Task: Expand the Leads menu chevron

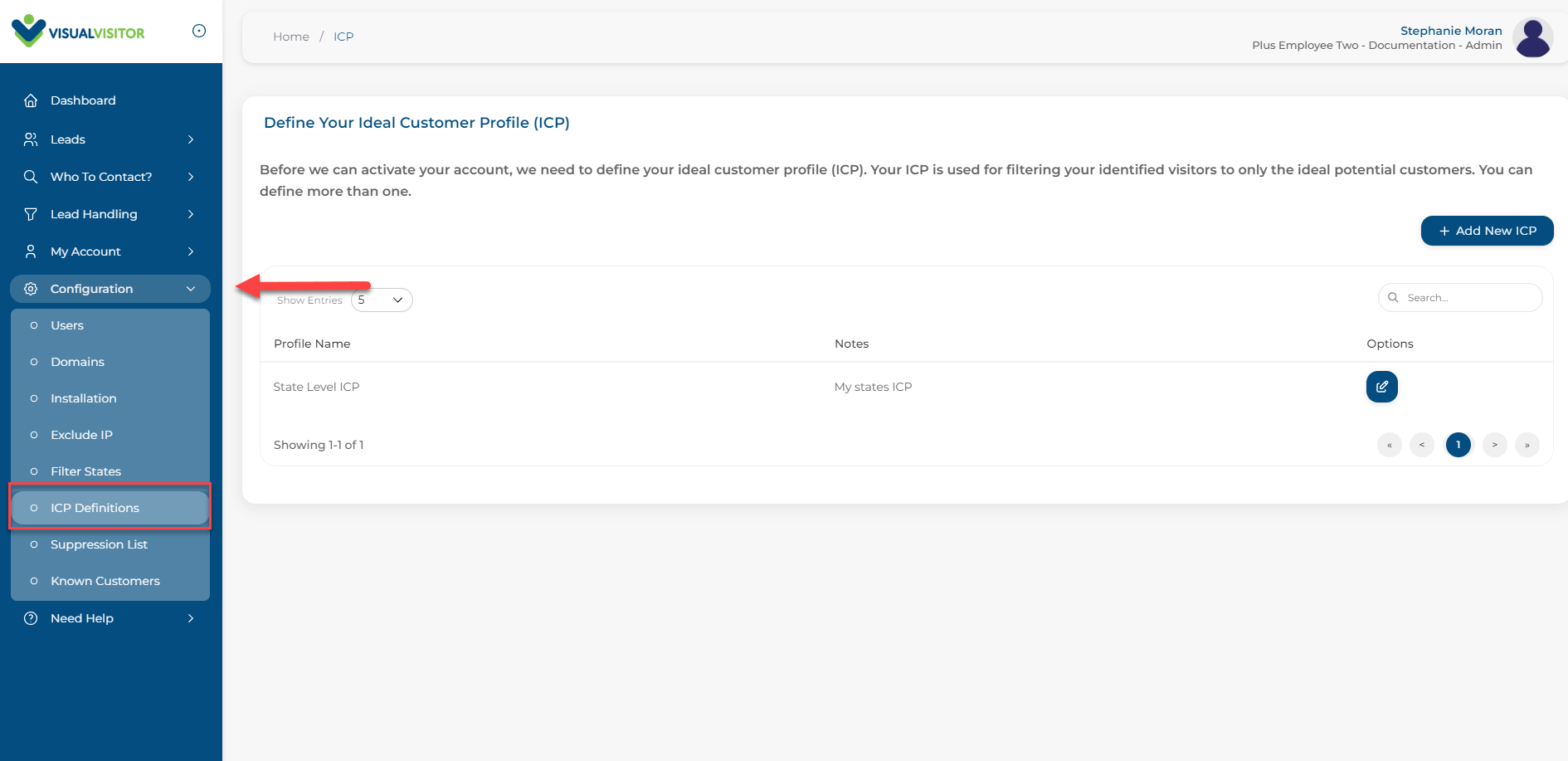Action: click(191, 139)
